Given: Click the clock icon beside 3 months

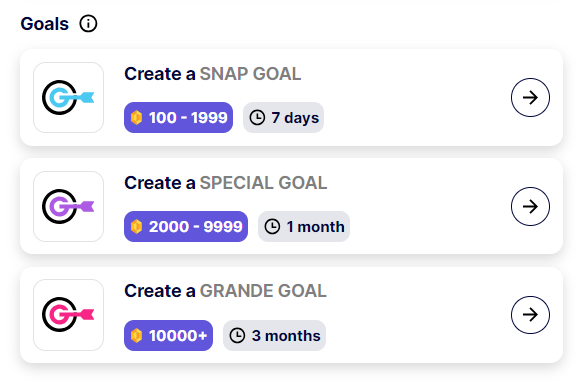Looking at the screenshot, I should coord(237,336).
